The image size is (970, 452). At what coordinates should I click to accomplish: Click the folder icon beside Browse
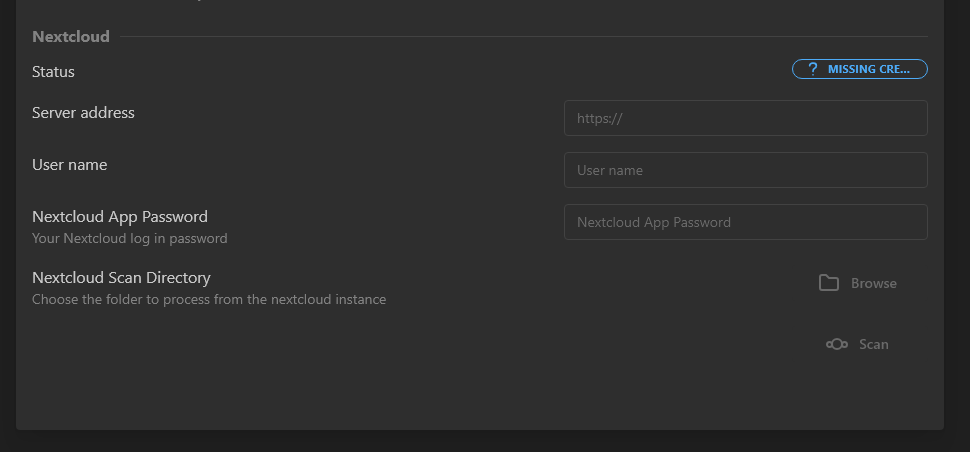(x=828, y=283)
